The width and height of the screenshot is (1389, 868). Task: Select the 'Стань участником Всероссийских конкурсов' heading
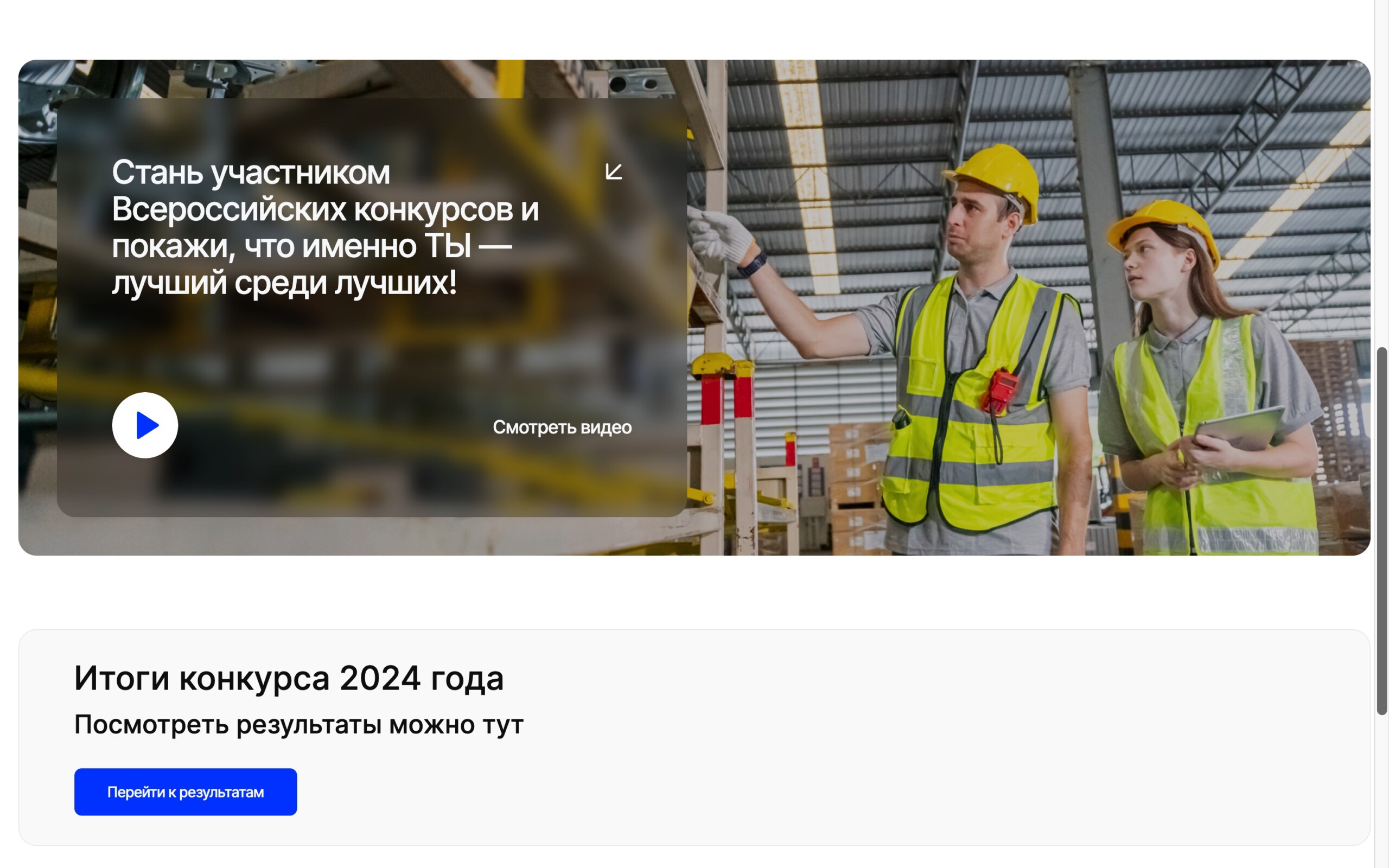pos(325,227)
